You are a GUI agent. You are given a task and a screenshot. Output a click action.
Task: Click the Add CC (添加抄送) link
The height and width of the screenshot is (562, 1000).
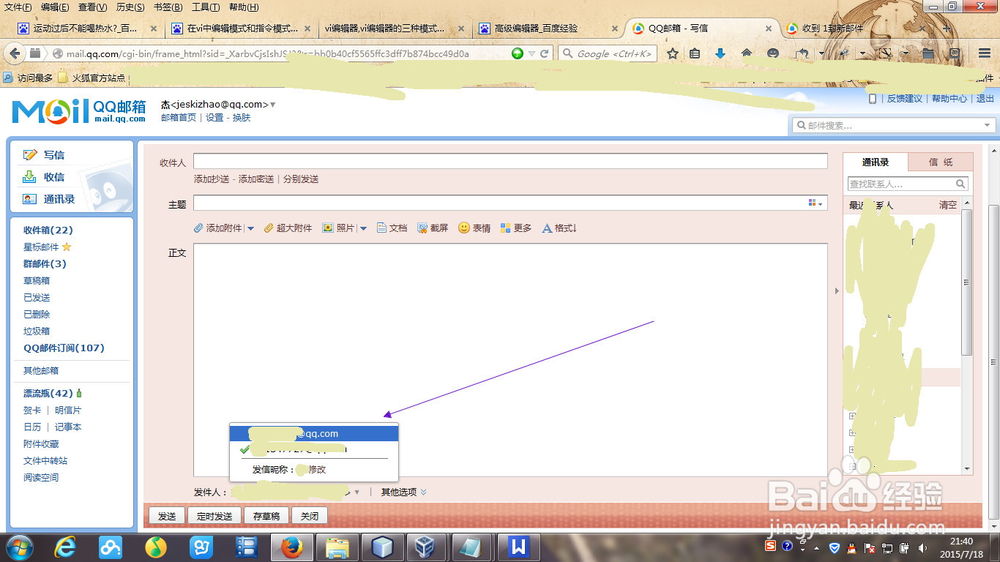coord(211,179)
